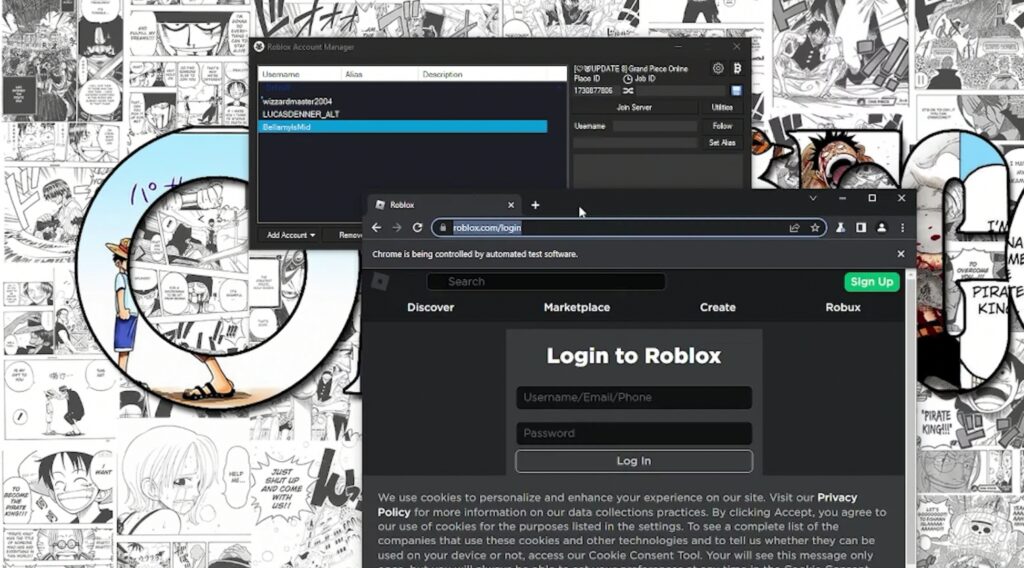Click the Log In button
Screen dimensions: 1024x568
tap(633, 461)
